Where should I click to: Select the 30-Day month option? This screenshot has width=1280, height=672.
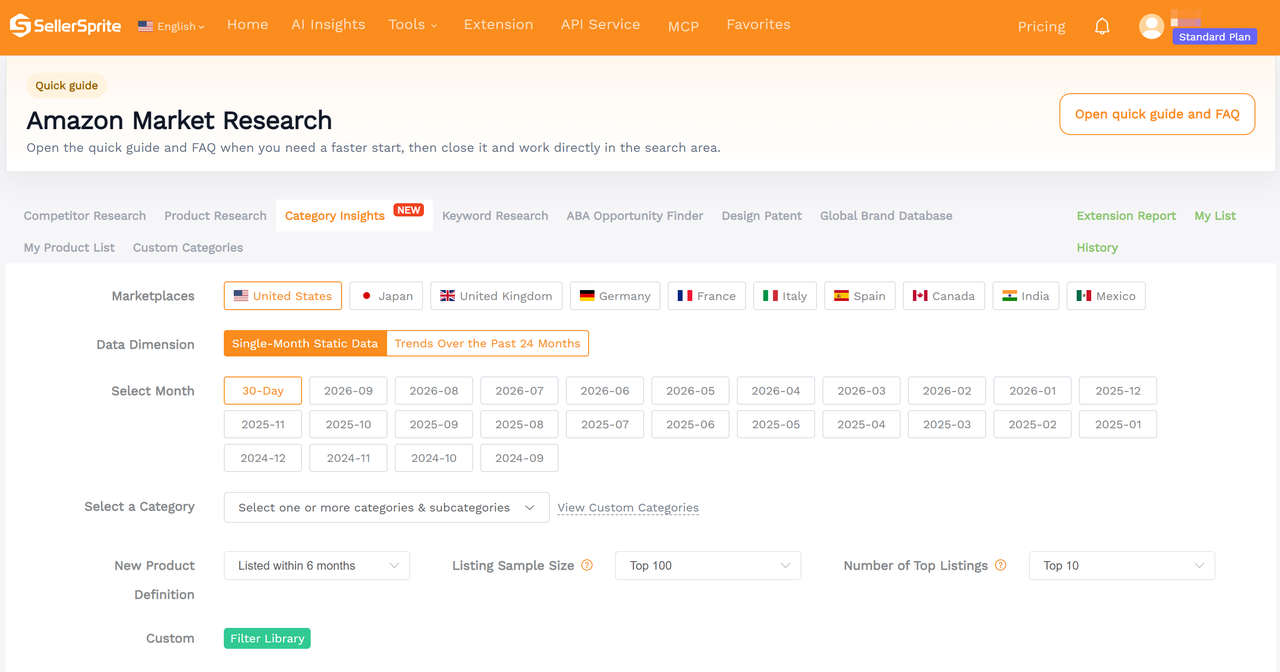263,391
